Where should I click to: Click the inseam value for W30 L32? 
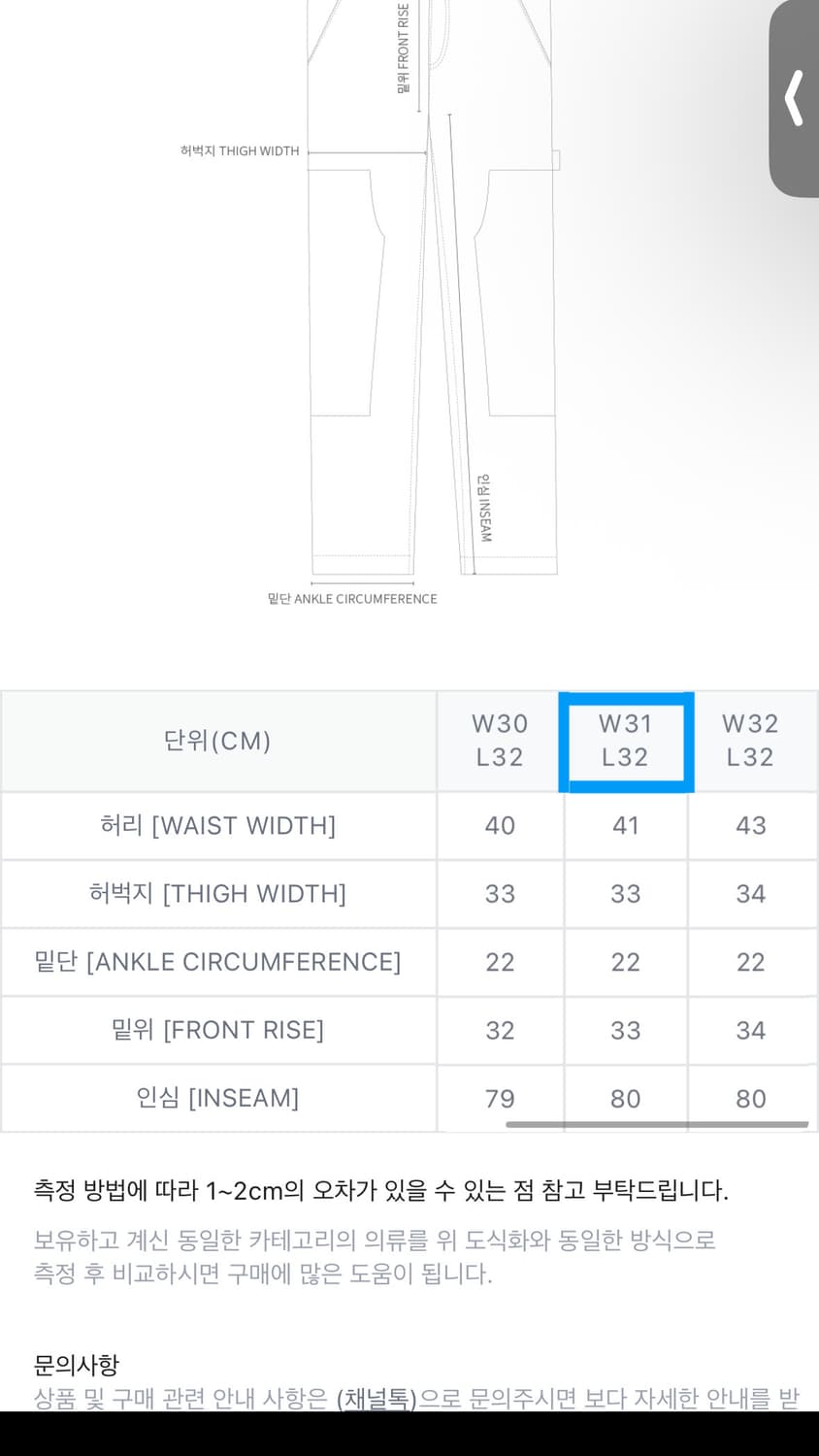pos(500,1098)
